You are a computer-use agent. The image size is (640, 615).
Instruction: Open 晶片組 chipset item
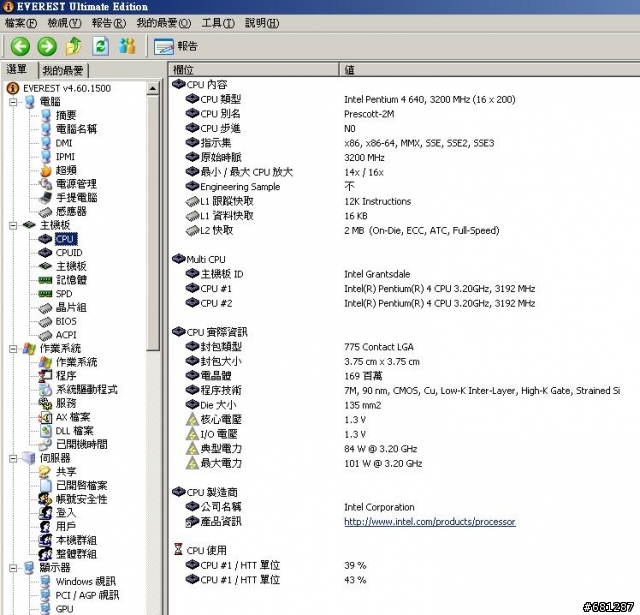click(x=71, y=307)
